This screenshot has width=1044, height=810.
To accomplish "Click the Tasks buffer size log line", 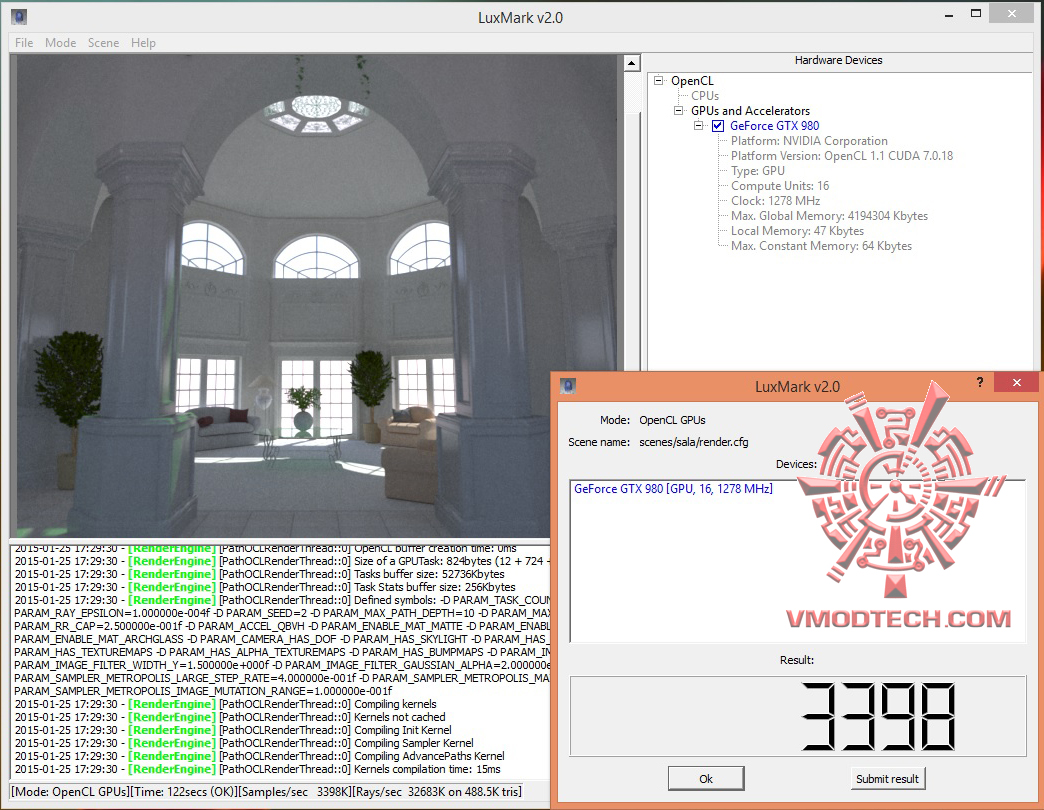I will tap(260, 574).
